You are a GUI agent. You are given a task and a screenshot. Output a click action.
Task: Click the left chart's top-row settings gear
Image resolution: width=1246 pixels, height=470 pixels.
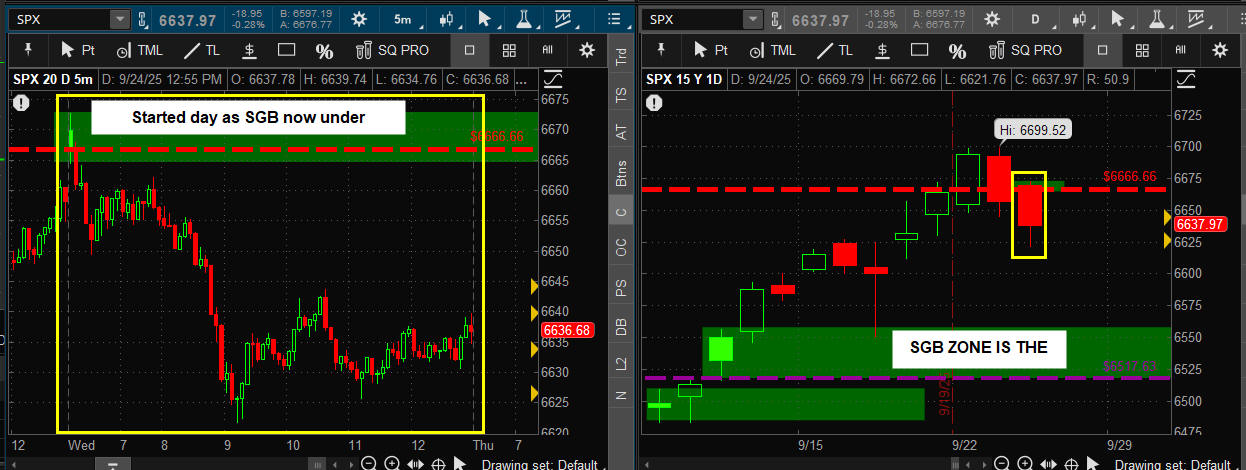click(x=358, y=19)
